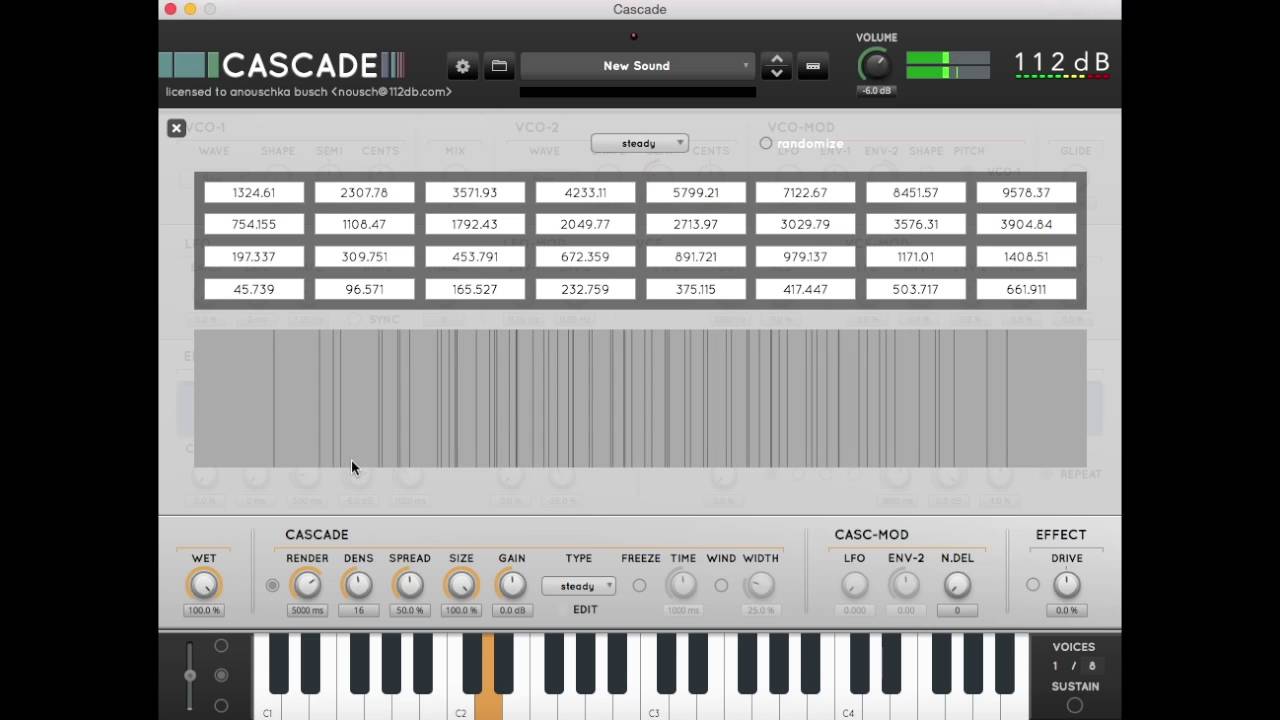The height and width of the screenshot is (720, 1280).
Task: Adjust the VOLUME knob
Action: [x=875, y=66]
